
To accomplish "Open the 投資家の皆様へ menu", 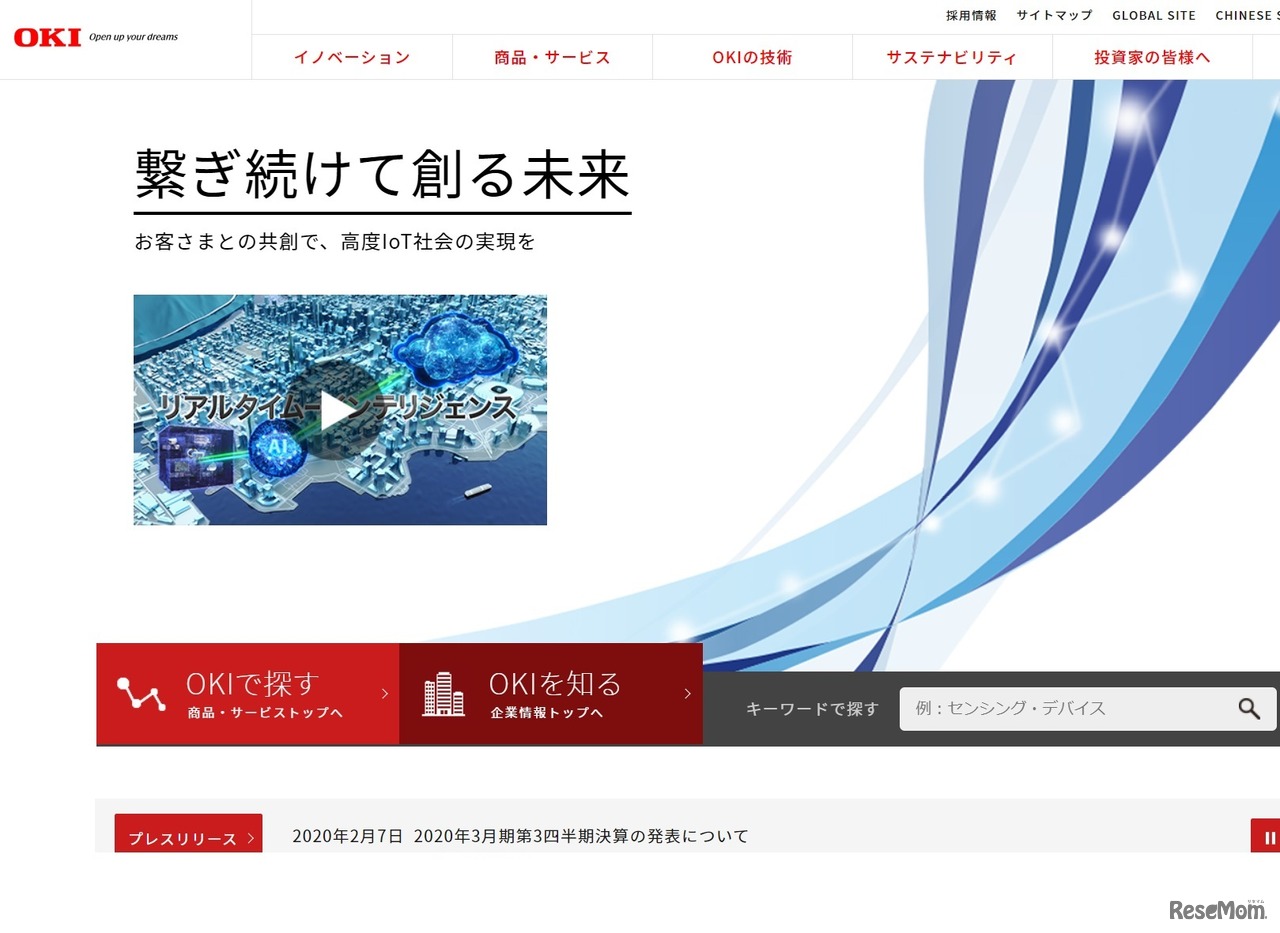I will pos(1152,57).
